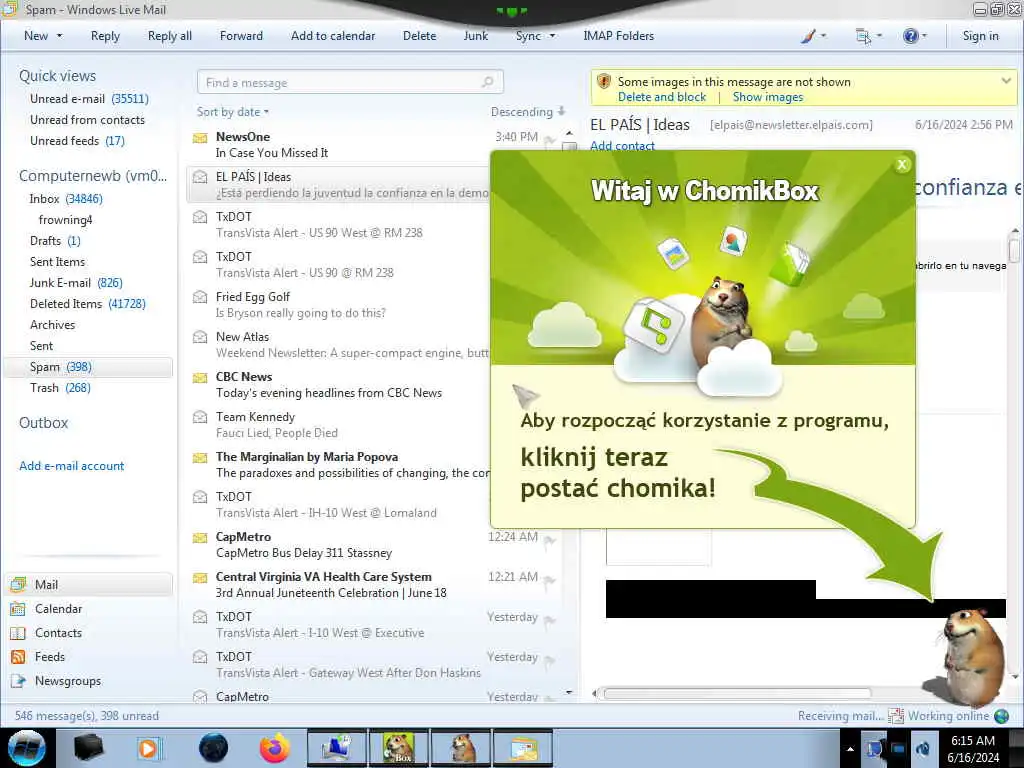Click preview pane horizontal scrollbar
Screen dimensions: 1024x768
[737, 694]
